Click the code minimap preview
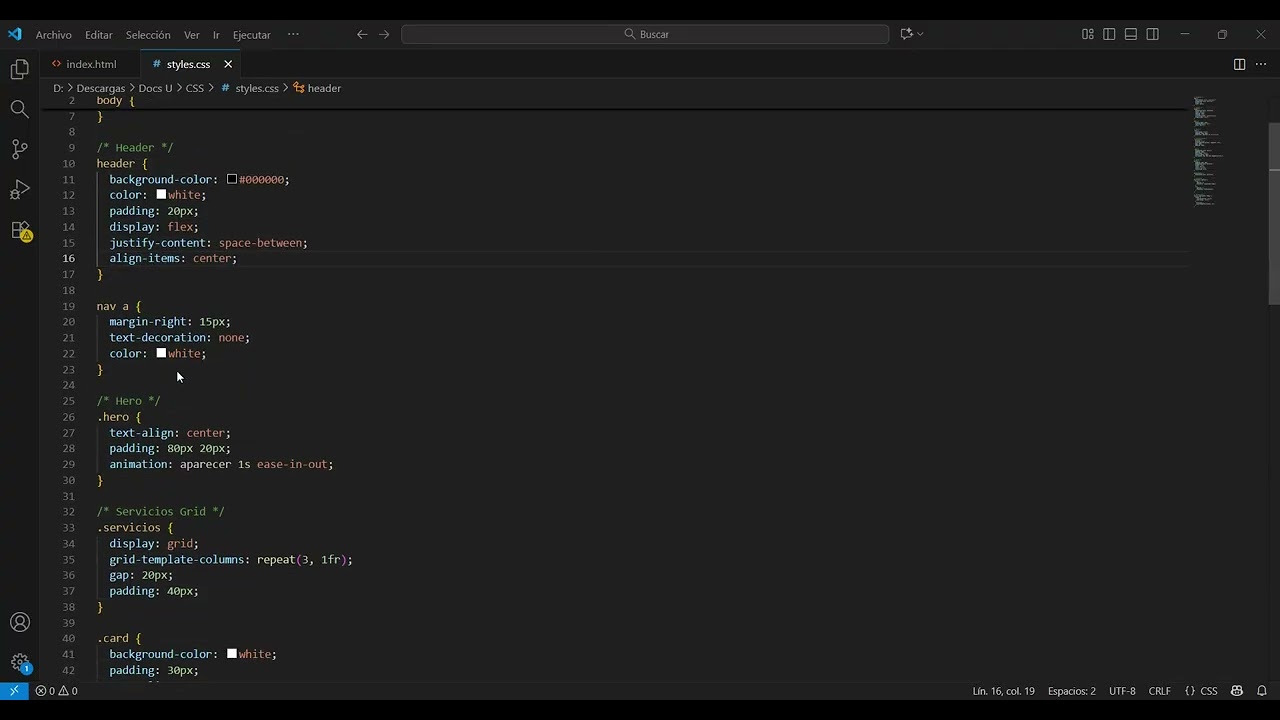Viewport: 1280px width, 720px height. (1207, 150)
